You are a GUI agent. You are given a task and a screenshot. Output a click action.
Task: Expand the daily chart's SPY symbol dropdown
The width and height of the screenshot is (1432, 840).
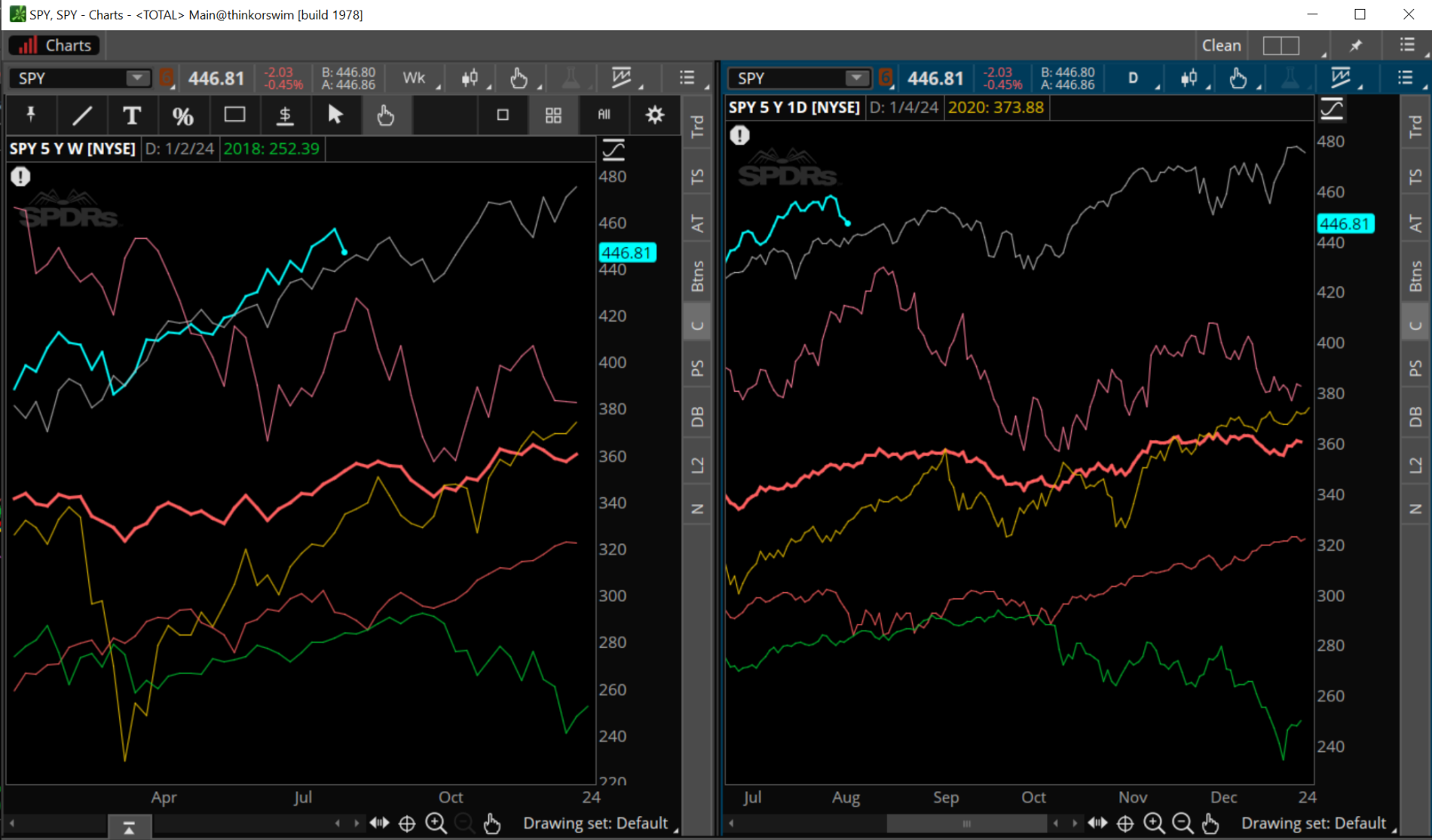pyautogui.click(x=856, y=78)
